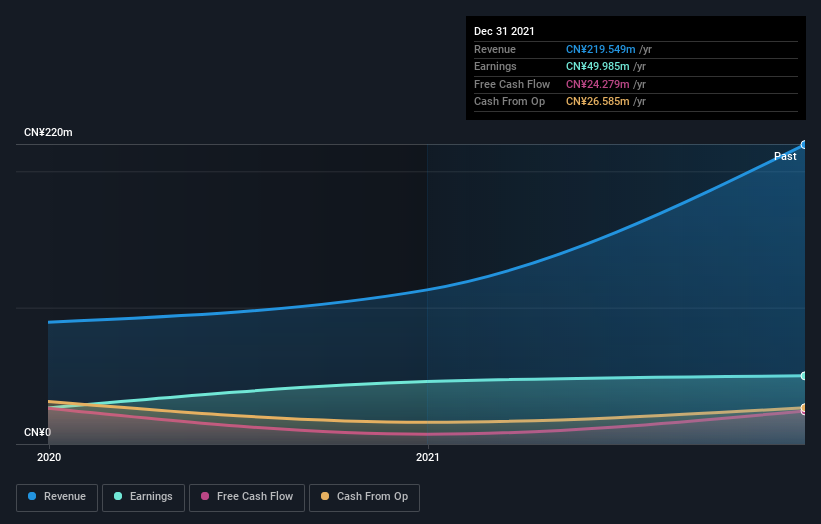Click the Cash From Op tooltip row label

[x=509, y=101]
